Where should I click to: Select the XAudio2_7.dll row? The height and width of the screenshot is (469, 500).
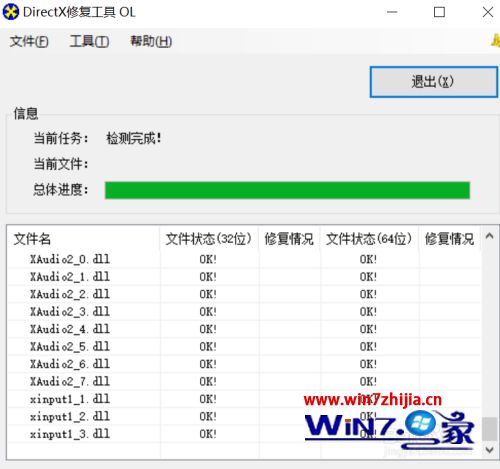pos(244,381)
